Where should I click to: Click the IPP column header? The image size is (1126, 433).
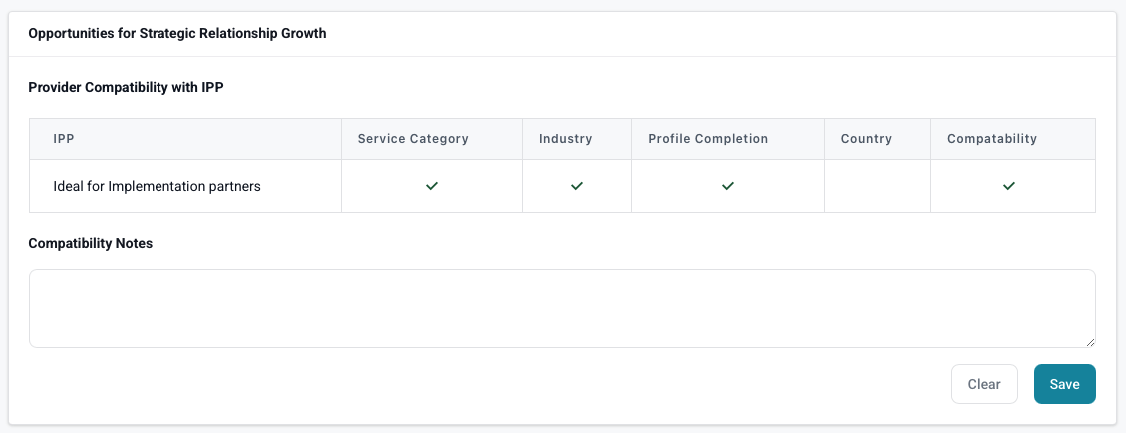(64, 139)
